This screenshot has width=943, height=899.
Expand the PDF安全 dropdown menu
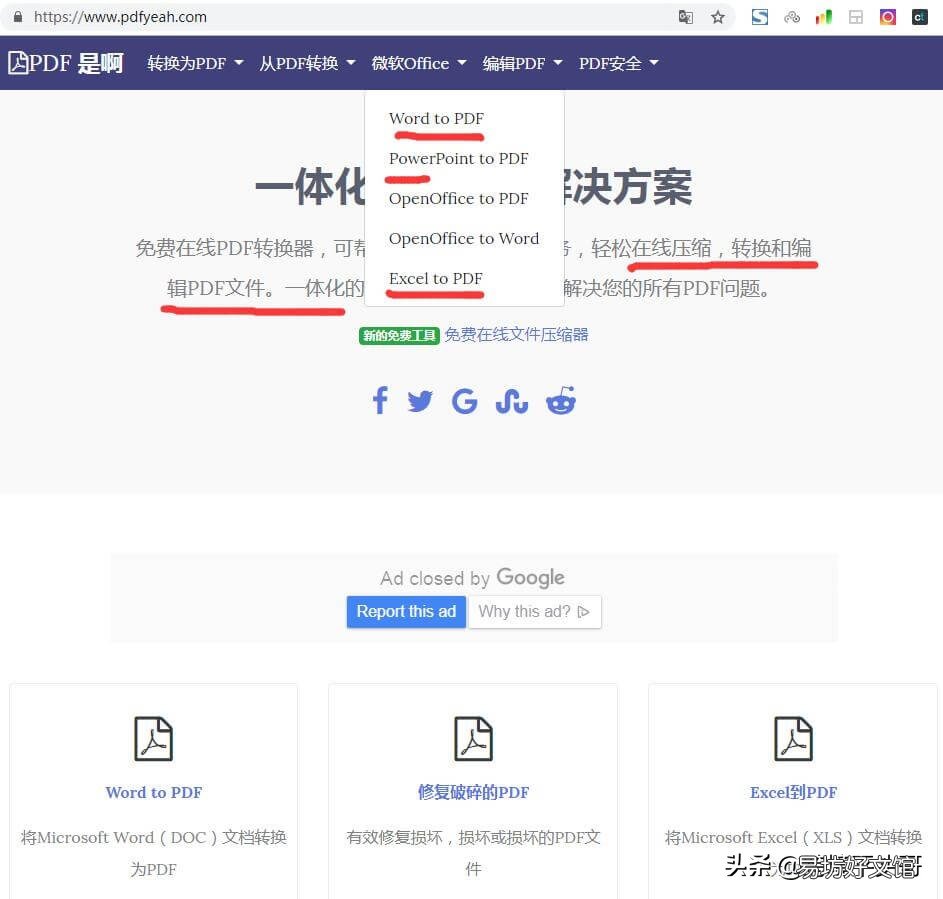tap(619, 63)
